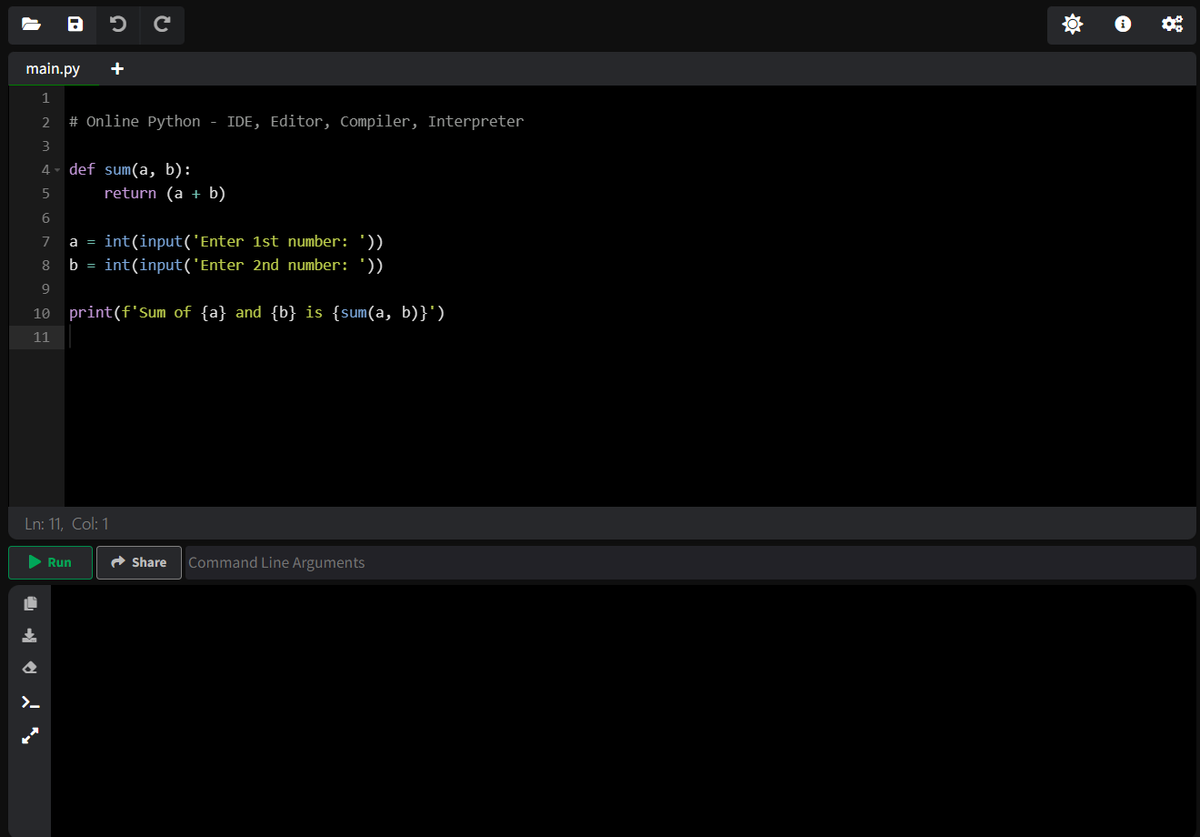
Task: Toggle light/dark theme with sun icon
Action: (1073, 24)
